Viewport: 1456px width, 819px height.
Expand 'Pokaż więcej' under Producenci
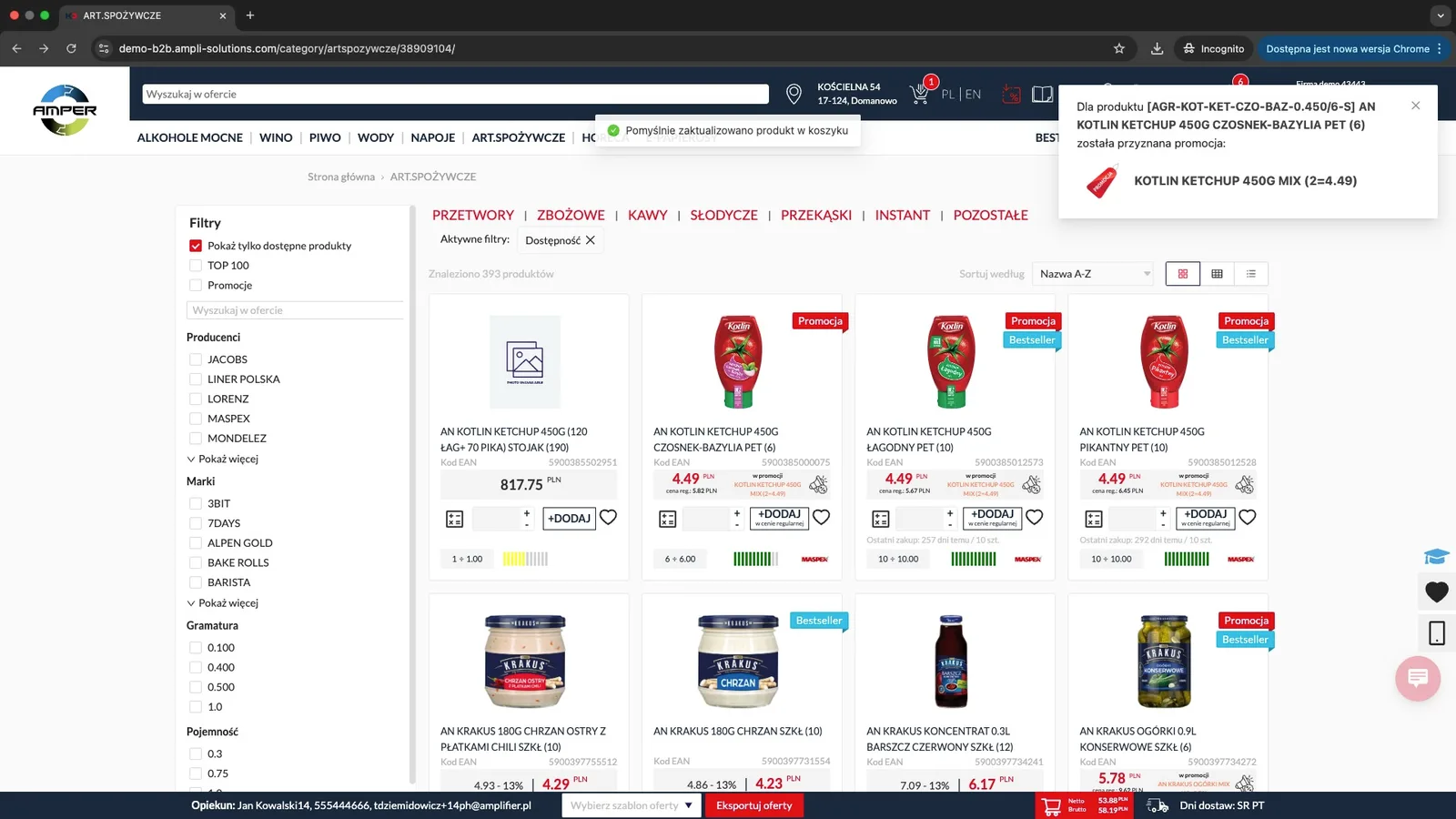pyautogui.click(x=223, y=459)
